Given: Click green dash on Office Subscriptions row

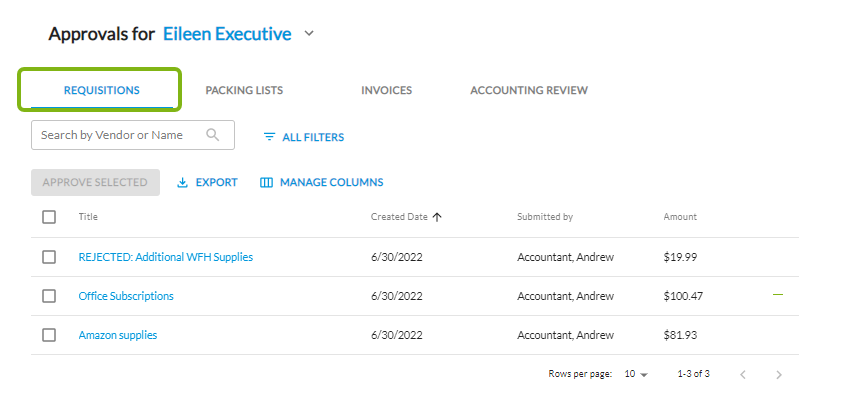Looking at the screenshot, I should (x=778, y=295).
